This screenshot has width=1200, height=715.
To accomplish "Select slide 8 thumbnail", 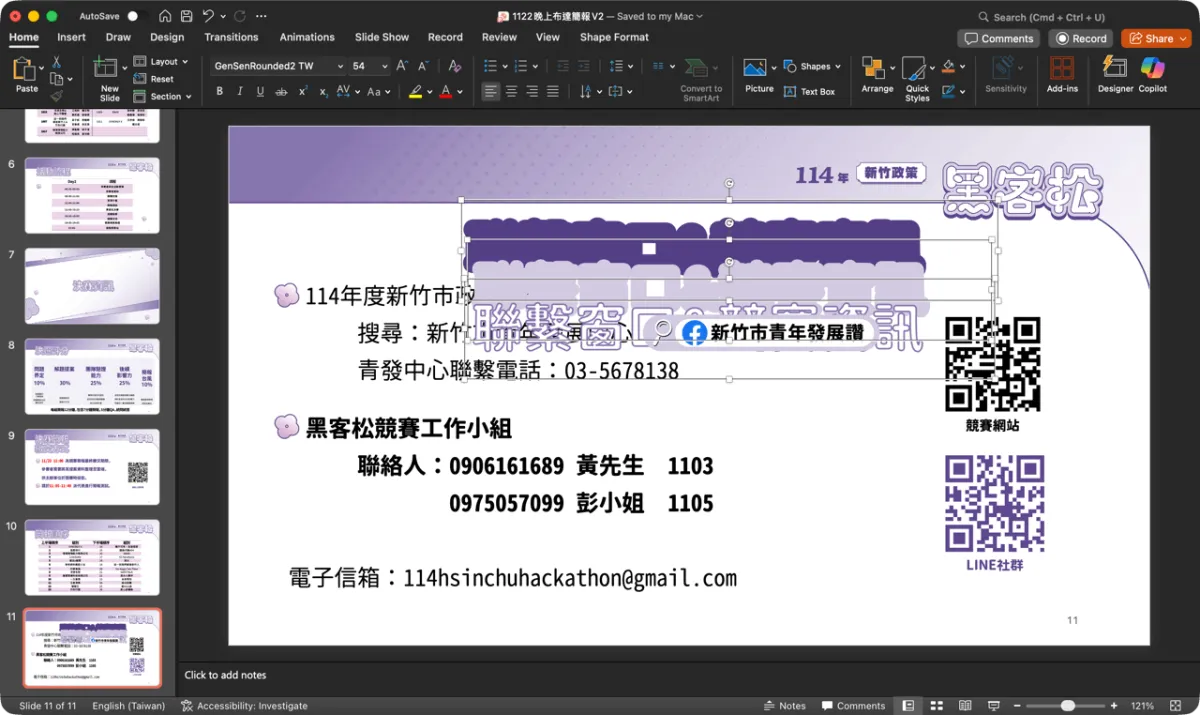I will 92,376.
